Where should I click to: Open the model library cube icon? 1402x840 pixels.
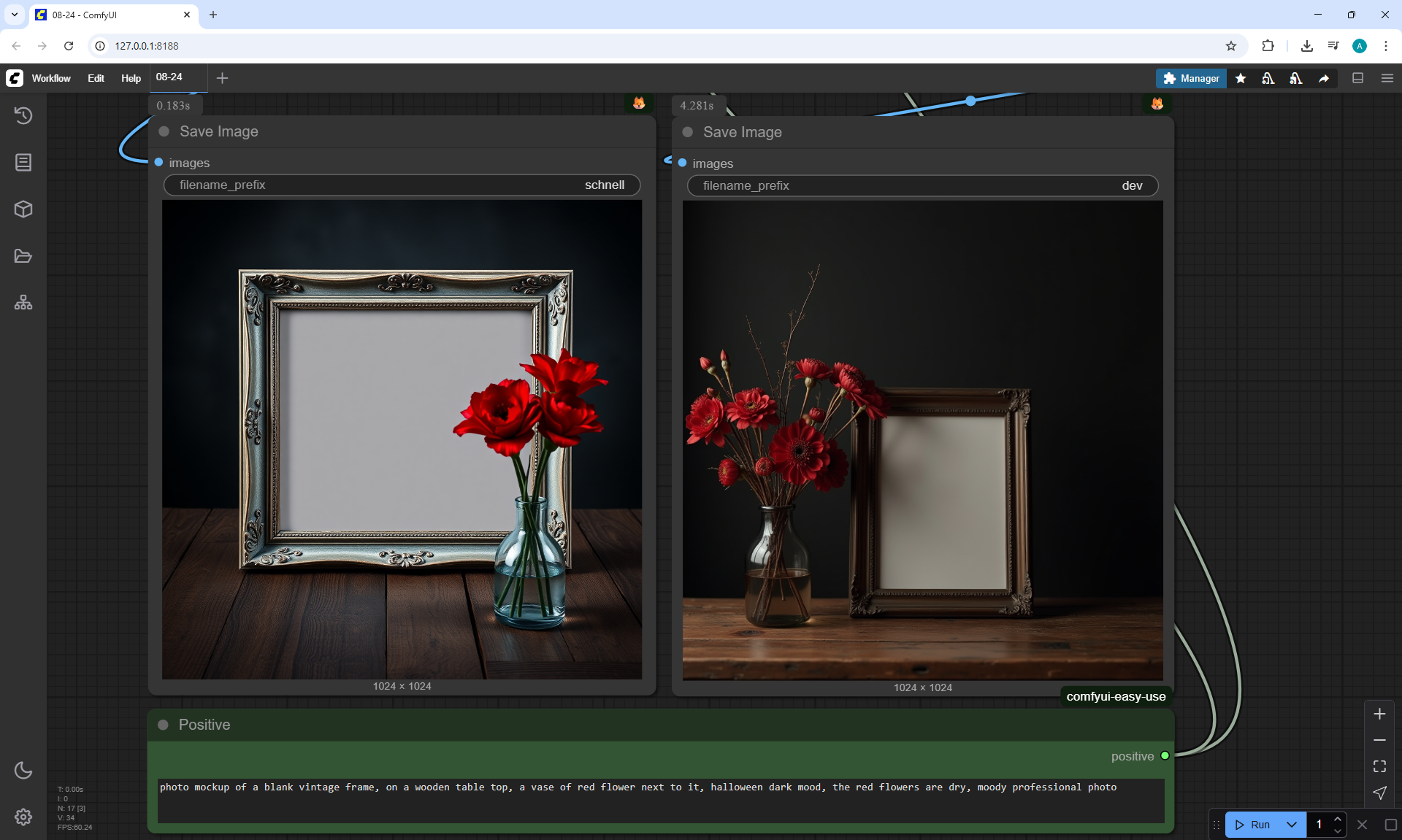click(x=23, y=209)
